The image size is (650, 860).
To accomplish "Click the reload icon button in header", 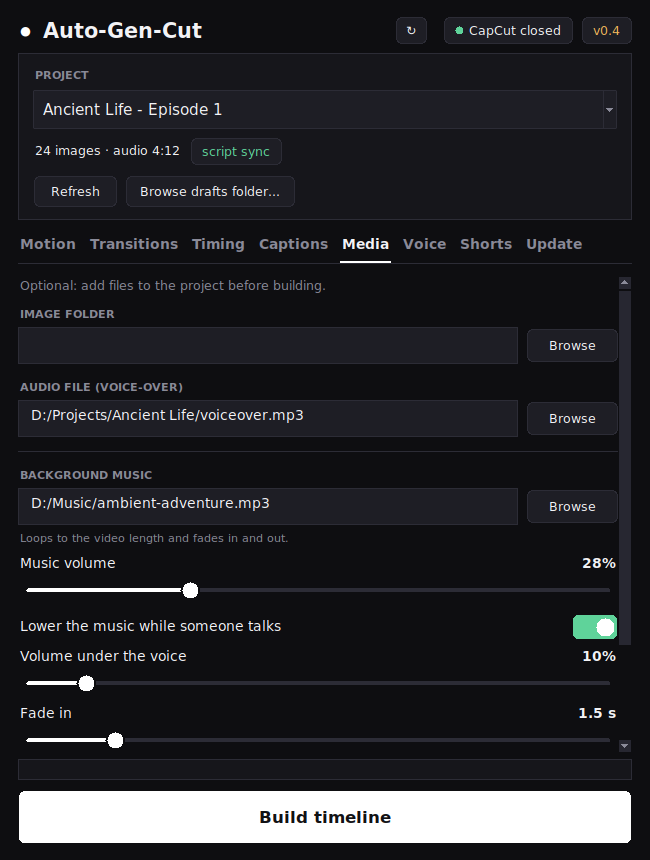I will 411,31.
